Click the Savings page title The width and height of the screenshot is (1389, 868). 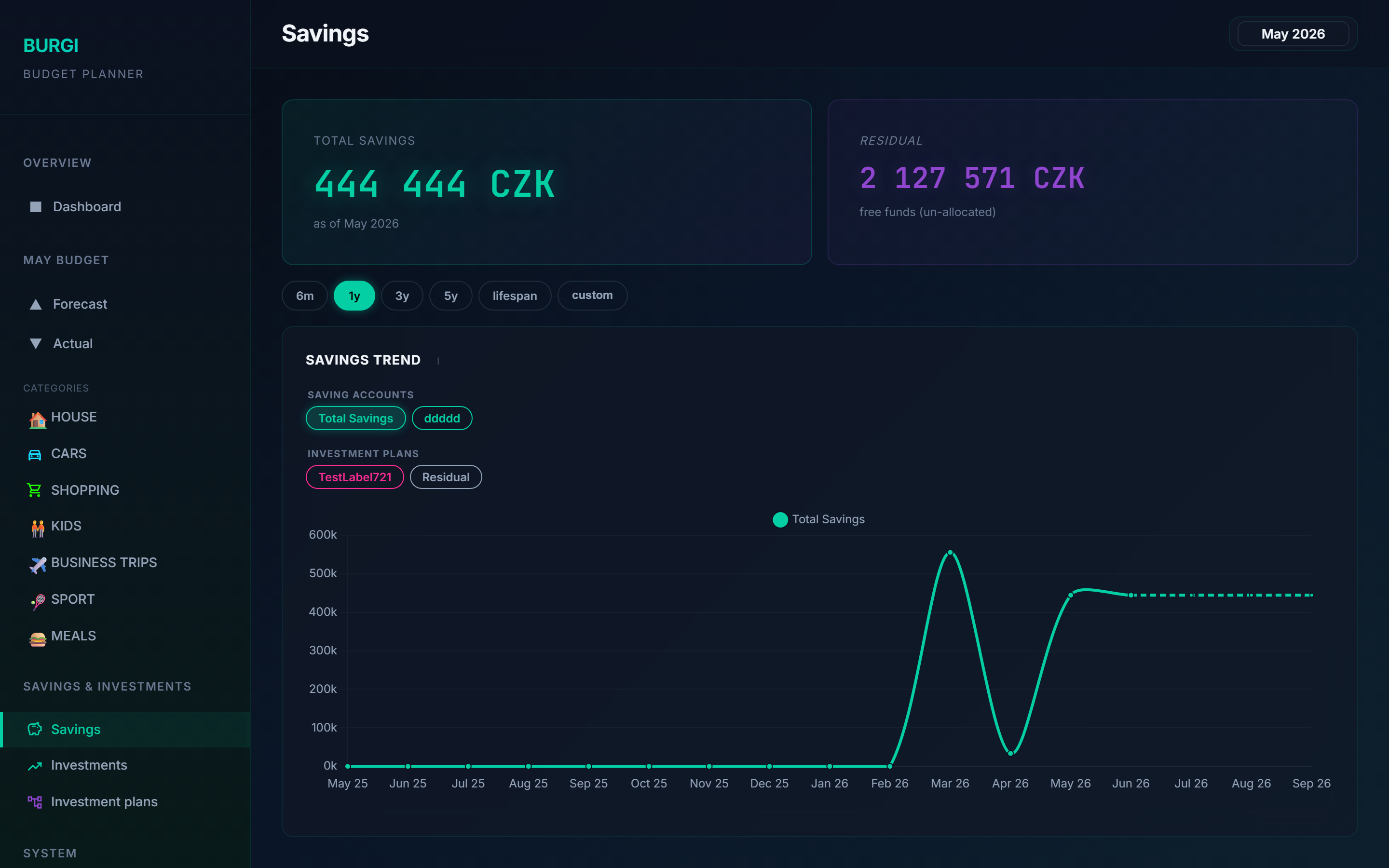click(x=326, y=34)
